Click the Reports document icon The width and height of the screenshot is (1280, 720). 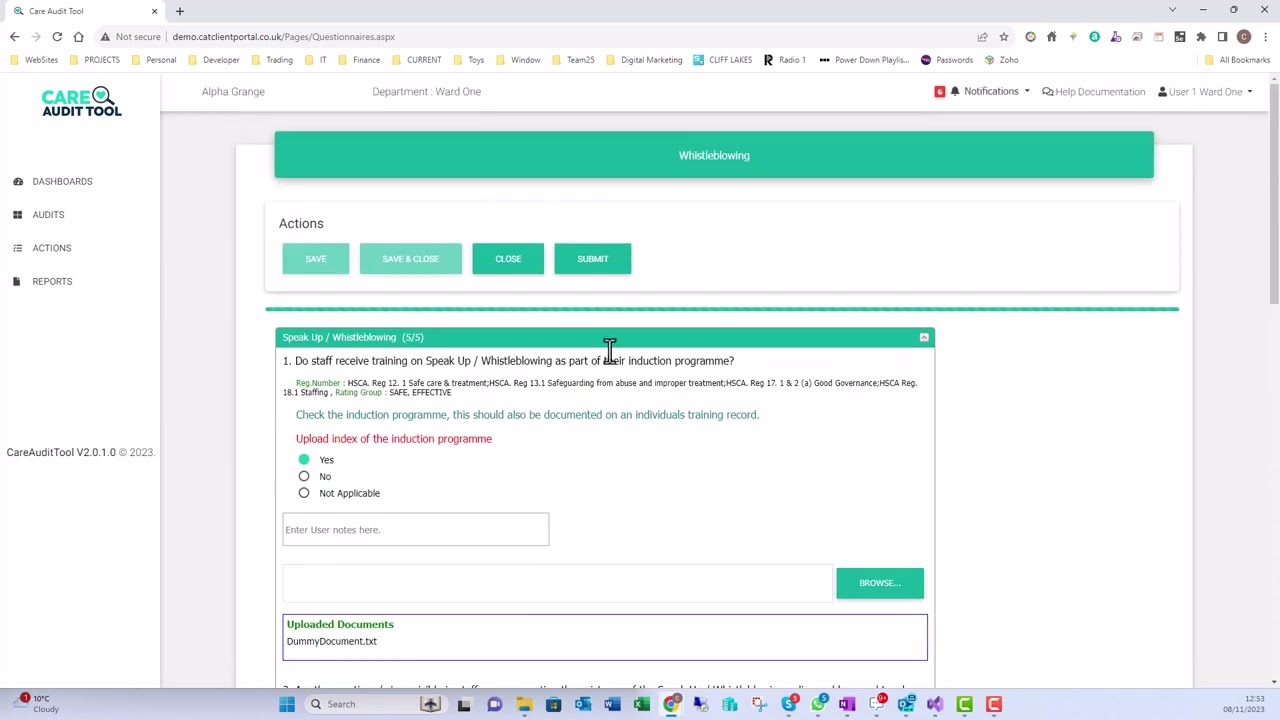(18, 281)
